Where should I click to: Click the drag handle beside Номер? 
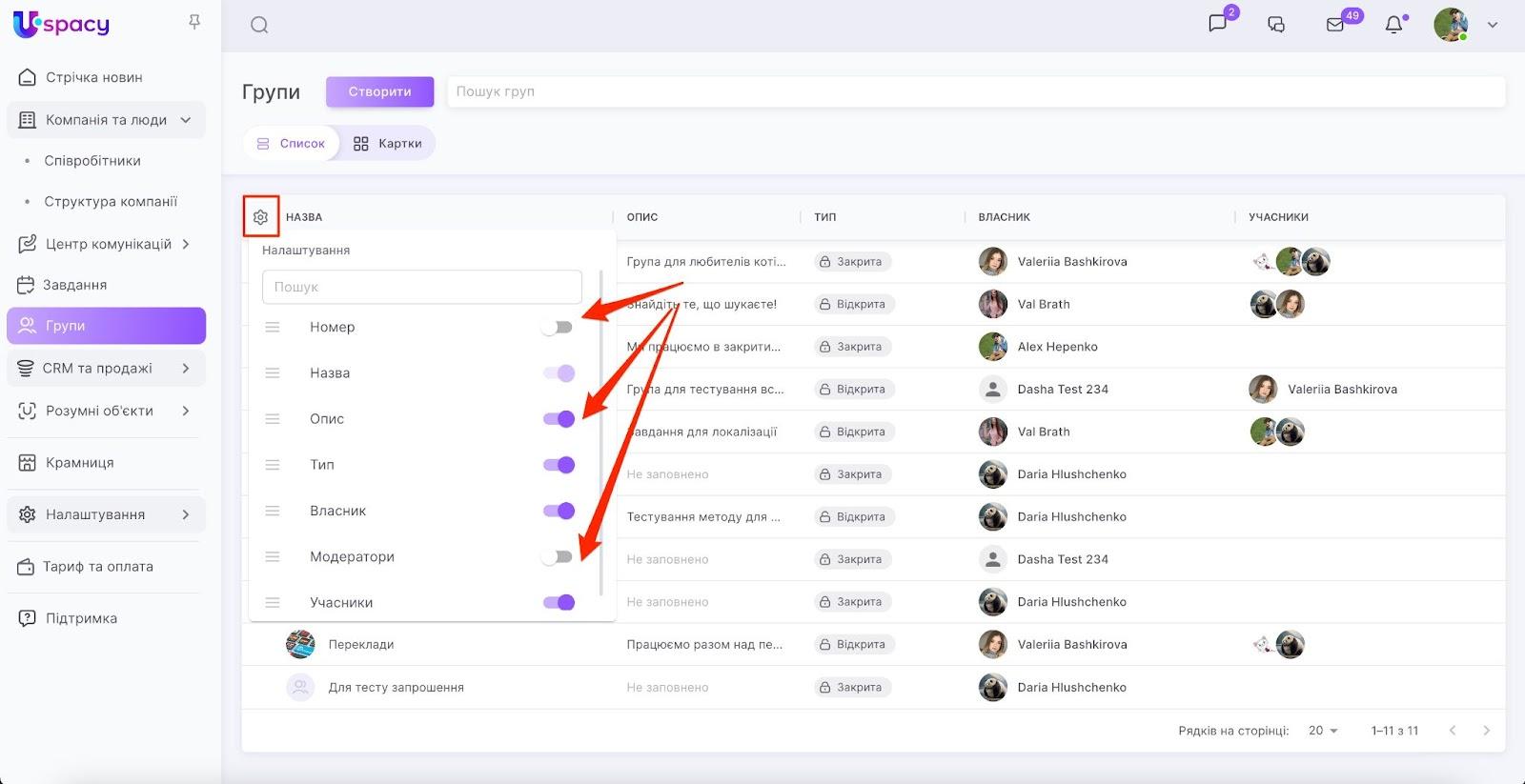273,327
